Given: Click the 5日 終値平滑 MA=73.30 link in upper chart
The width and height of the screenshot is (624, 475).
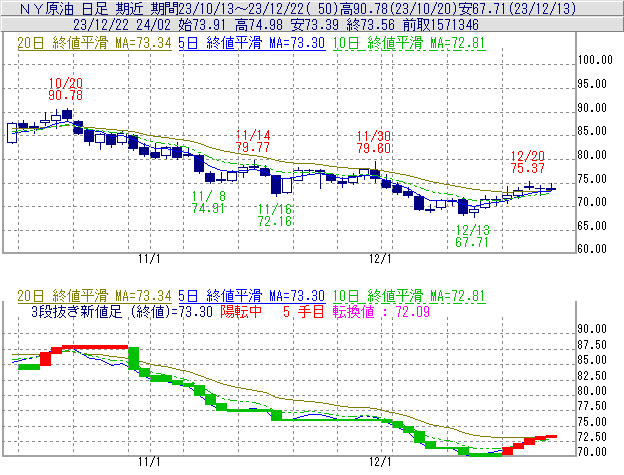Looking at the screenshot, I should 252,43.
